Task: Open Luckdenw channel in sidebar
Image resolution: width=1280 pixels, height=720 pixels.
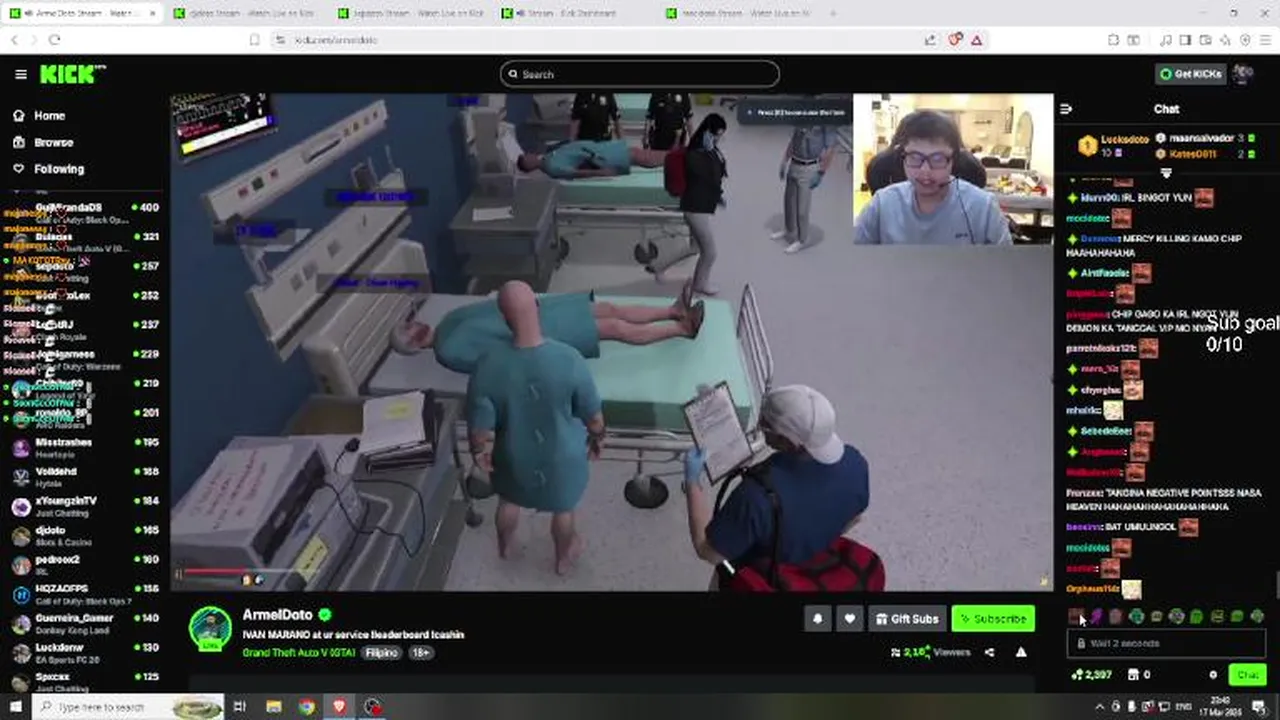Action: tap(84, 652)
